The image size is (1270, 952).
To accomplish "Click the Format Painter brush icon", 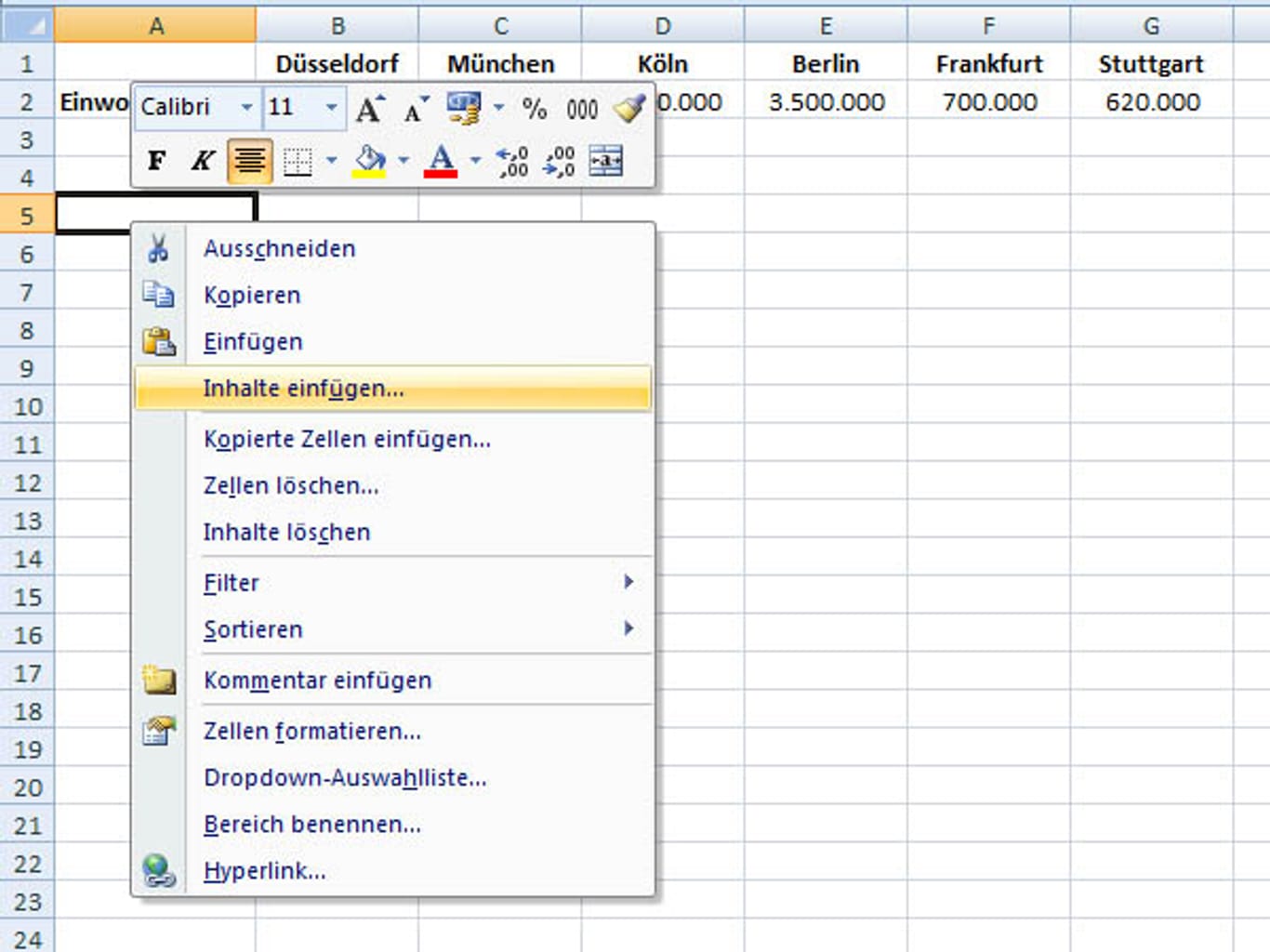I will tap(629, 109).
